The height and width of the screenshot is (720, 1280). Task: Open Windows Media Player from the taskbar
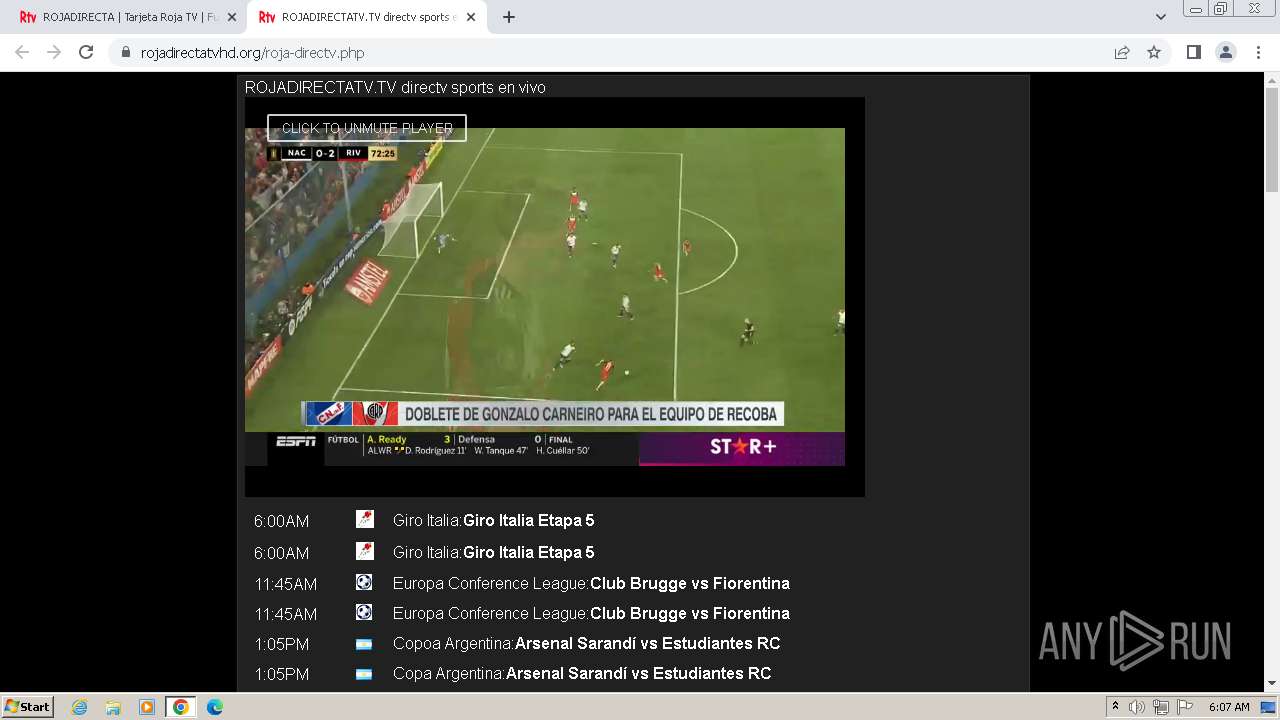coord(147,707)
